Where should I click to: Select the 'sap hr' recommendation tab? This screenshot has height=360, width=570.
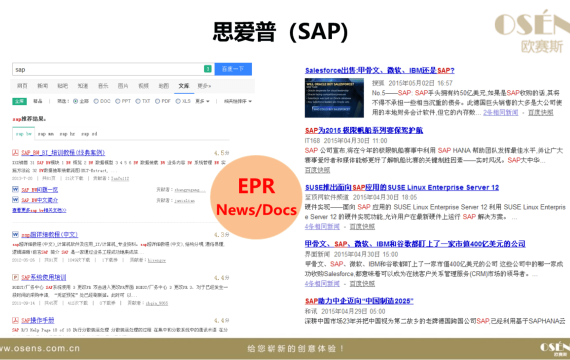point(67,134)
